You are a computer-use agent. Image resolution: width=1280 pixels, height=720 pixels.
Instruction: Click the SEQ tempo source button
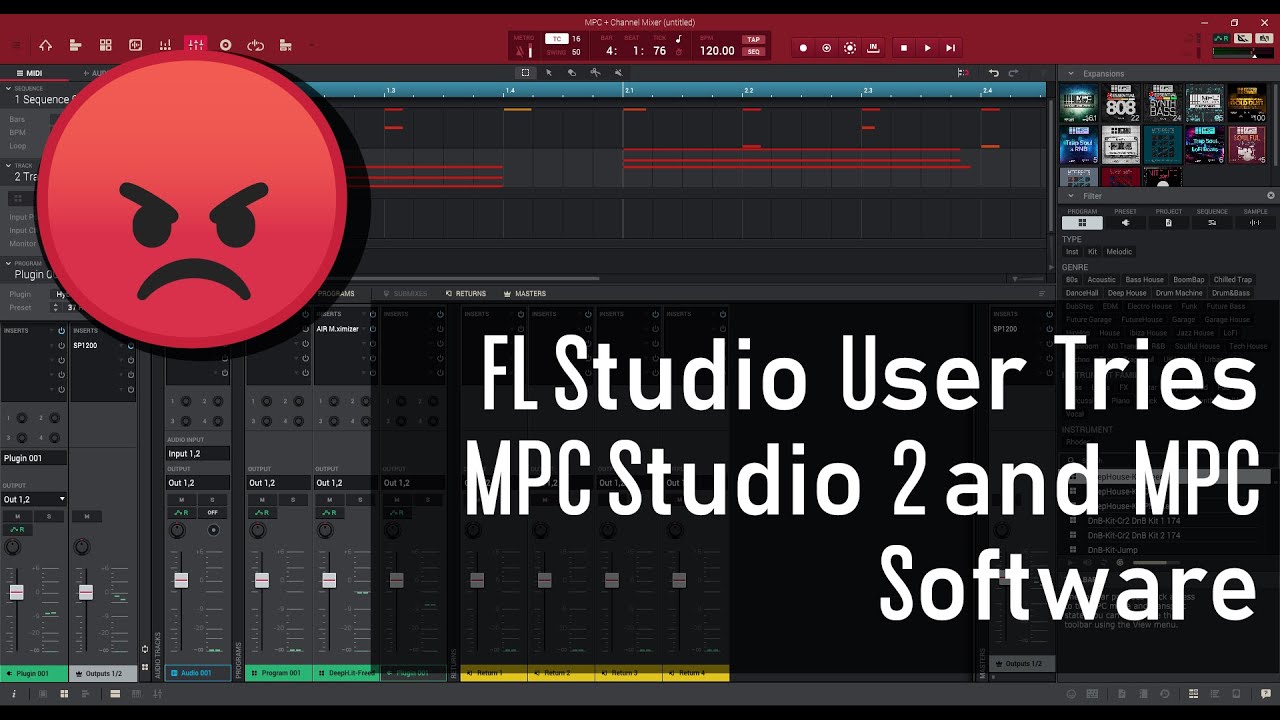pyautogui.click(x=753, y=52)
